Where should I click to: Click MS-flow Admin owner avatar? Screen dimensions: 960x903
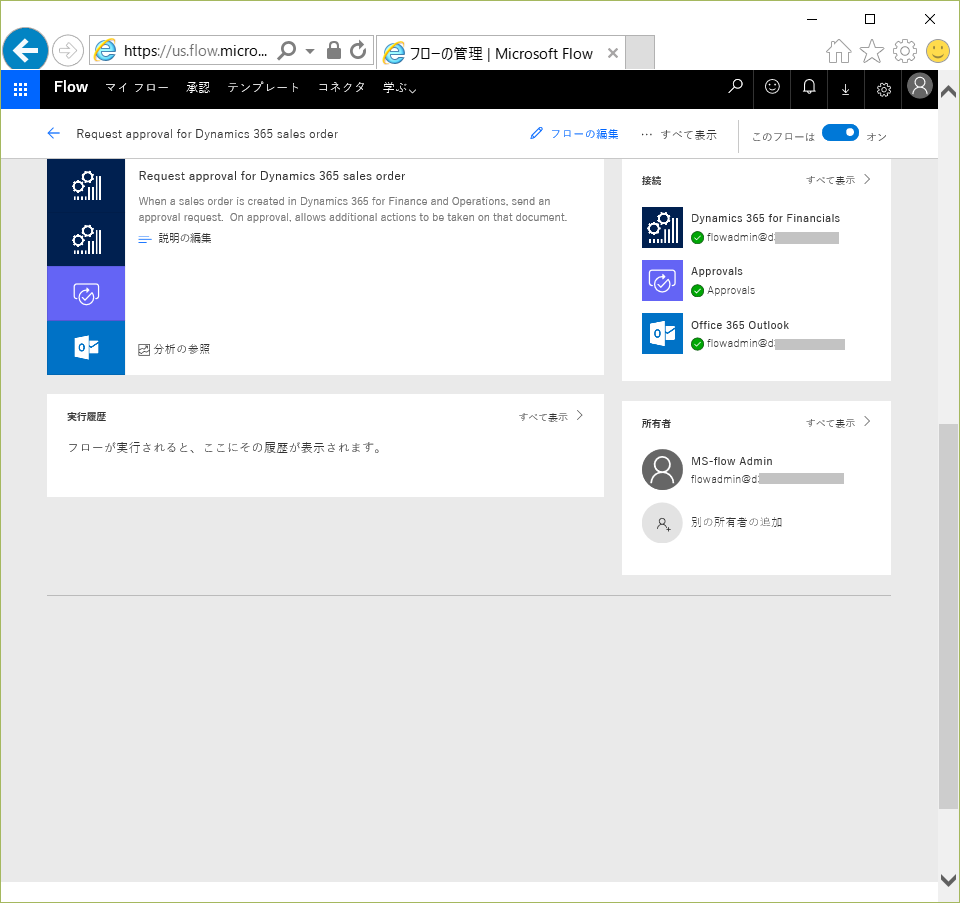(662, 470)
